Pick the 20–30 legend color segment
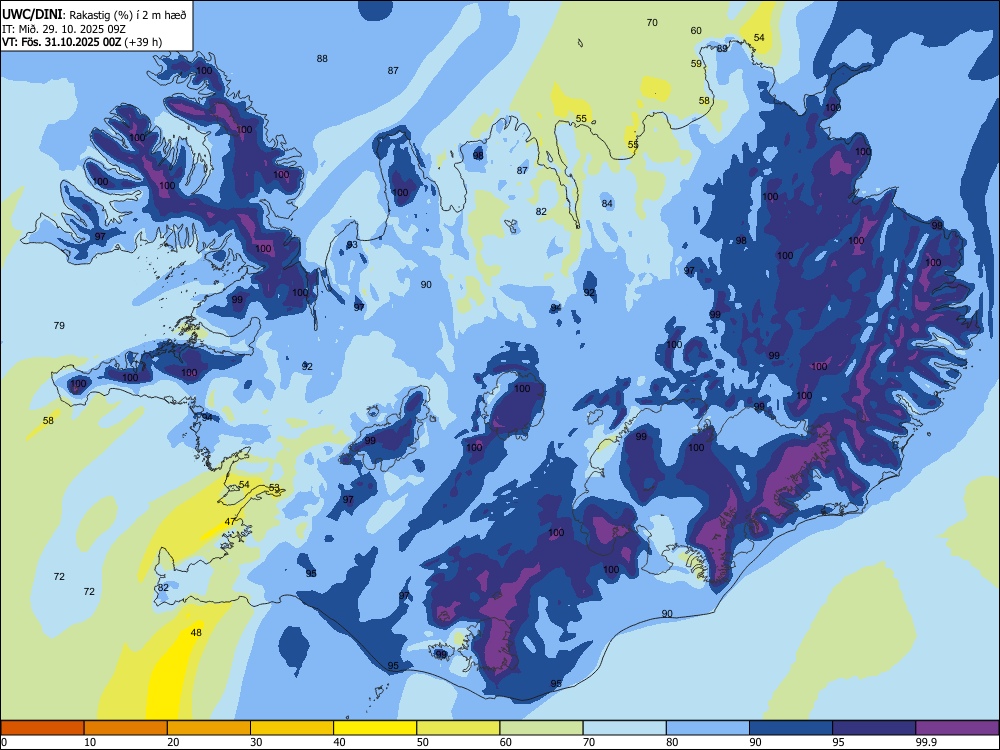Image resolution: width=1000 pixels, height=750 pixels. 209,728
